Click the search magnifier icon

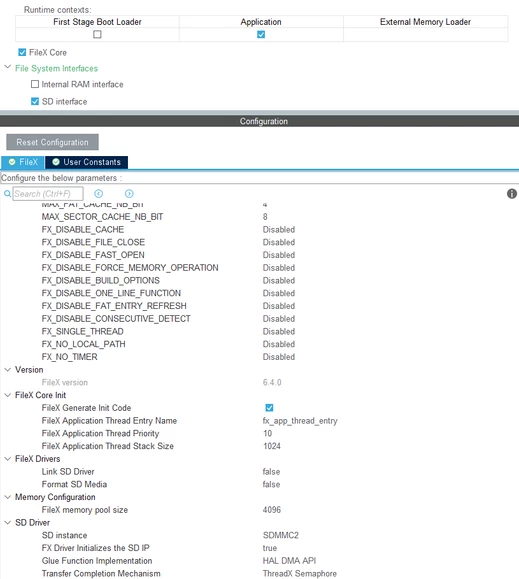pyautogui.click(x=7, y=193)
